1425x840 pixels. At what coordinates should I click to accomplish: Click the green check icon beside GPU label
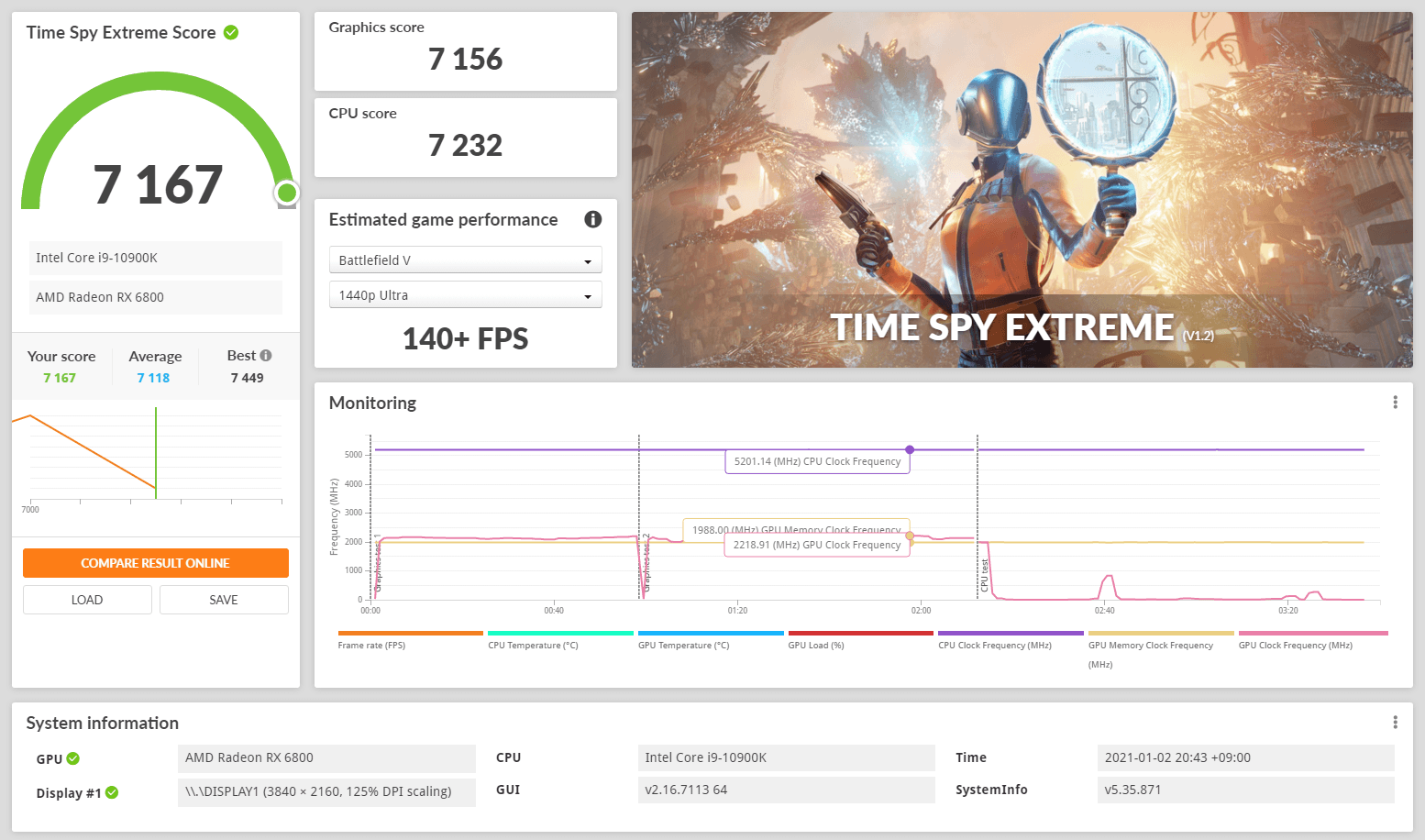click(73, 758)
